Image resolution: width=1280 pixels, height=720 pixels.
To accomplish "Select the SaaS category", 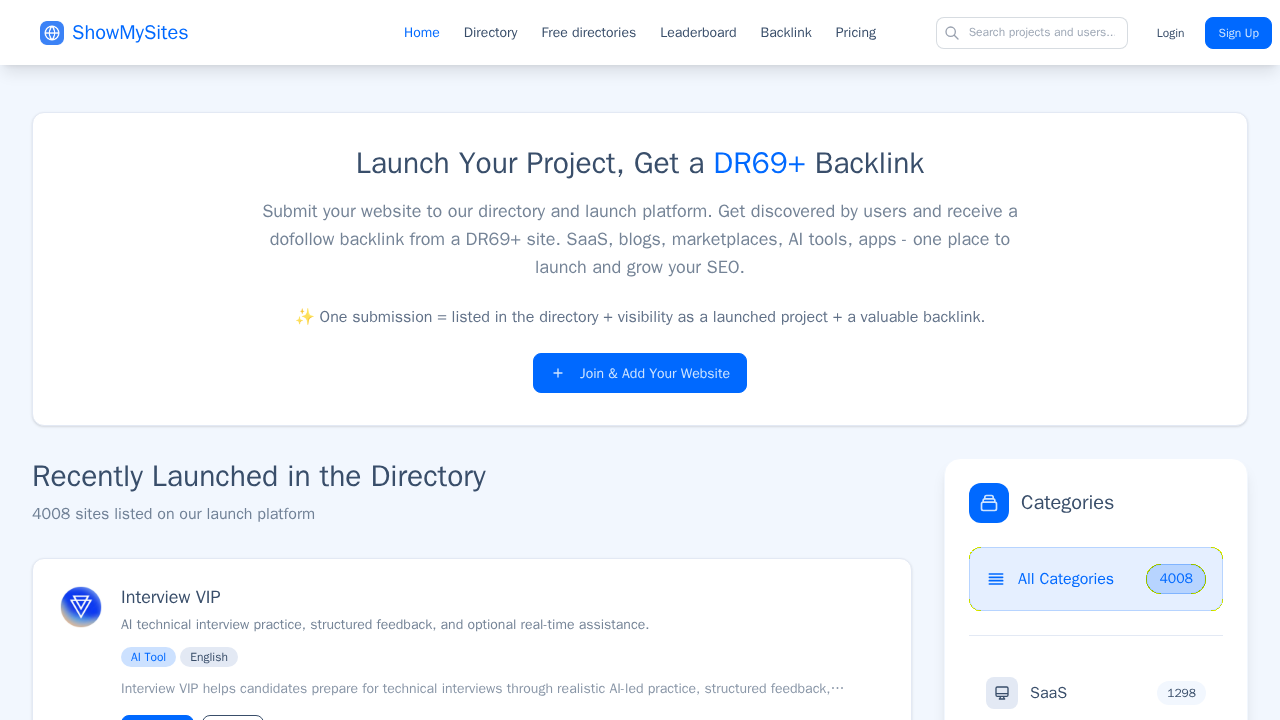I will tap(1096, 693).
